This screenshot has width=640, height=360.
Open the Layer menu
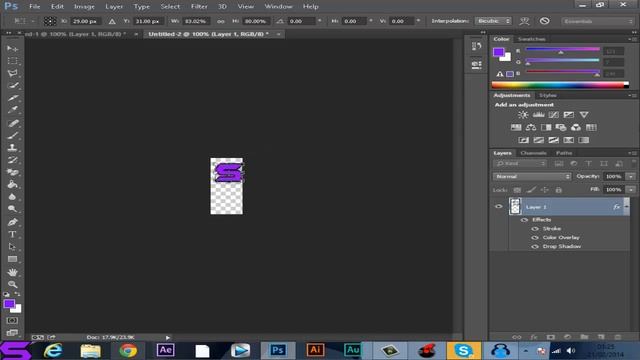point(114,7)
